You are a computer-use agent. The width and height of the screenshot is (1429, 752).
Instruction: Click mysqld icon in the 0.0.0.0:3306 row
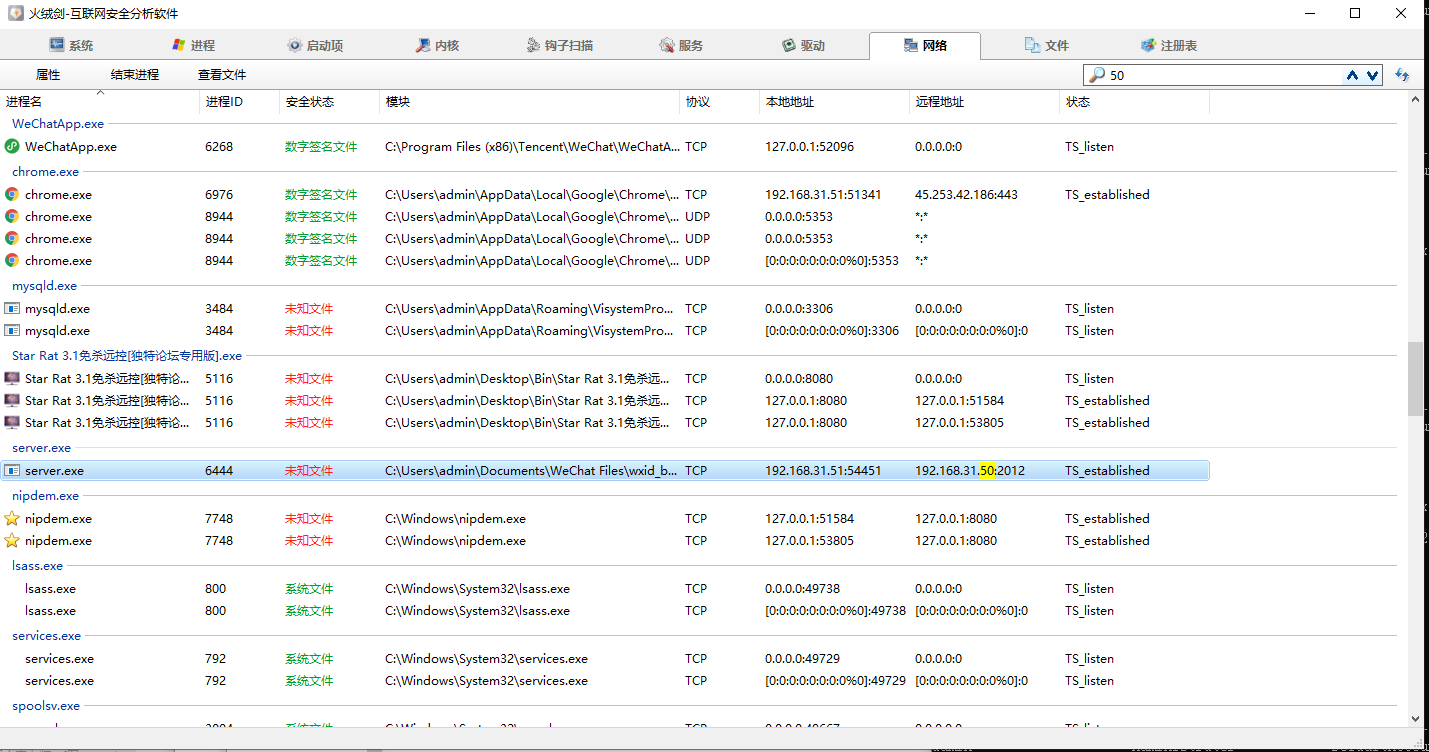coord(12,308)
